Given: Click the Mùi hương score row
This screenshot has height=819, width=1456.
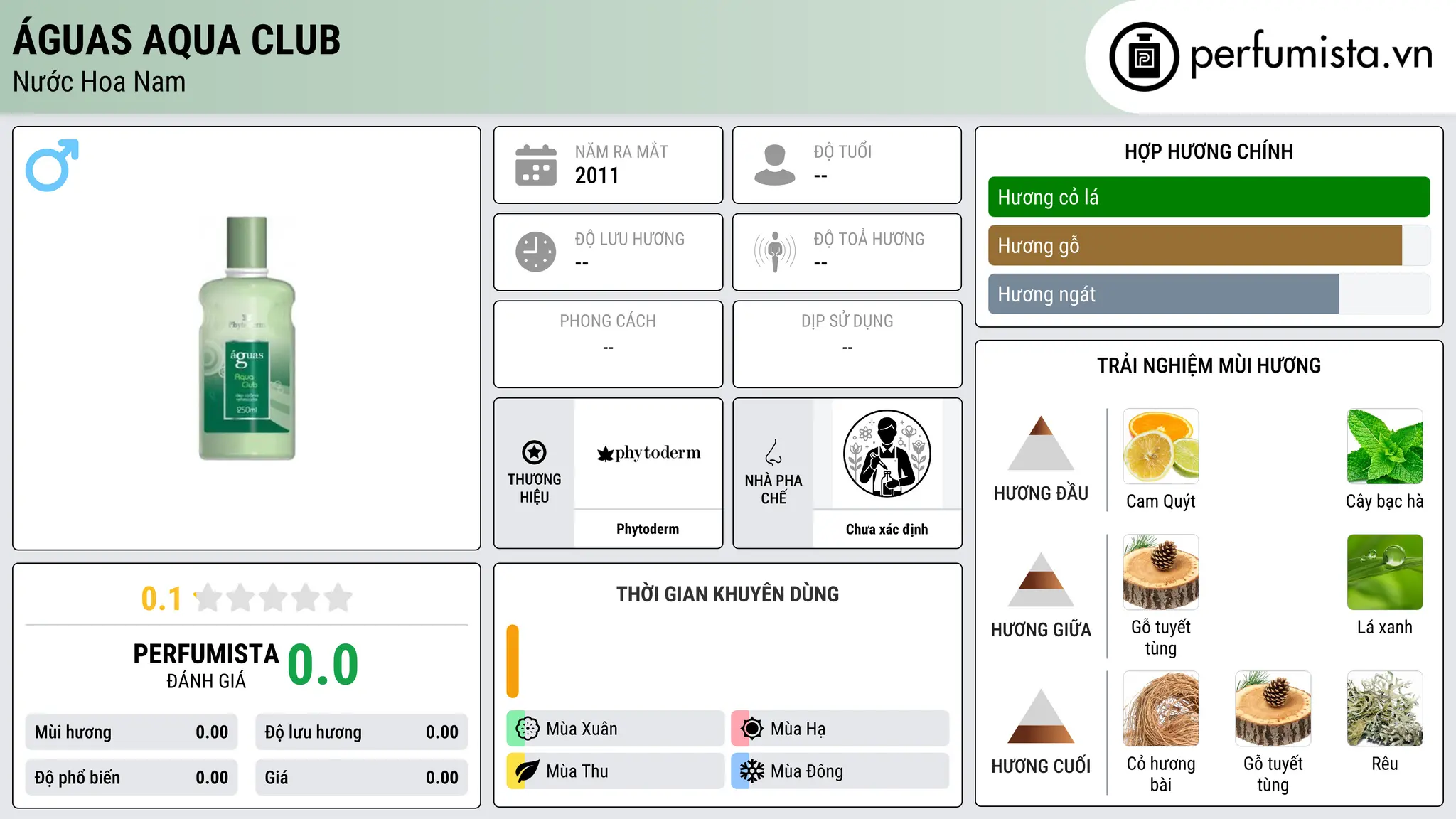Looking at the screenshot, I should (132, 732).
